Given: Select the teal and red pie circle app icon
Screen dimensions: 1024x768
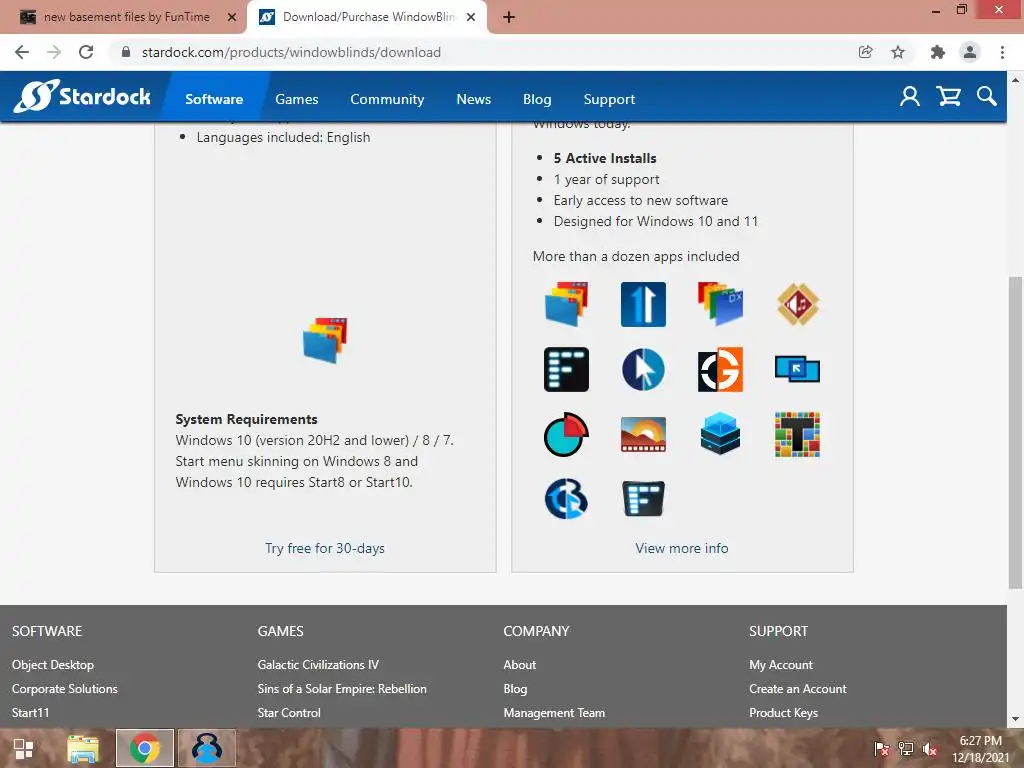Looking at the screenshot, I should point(566,434).
